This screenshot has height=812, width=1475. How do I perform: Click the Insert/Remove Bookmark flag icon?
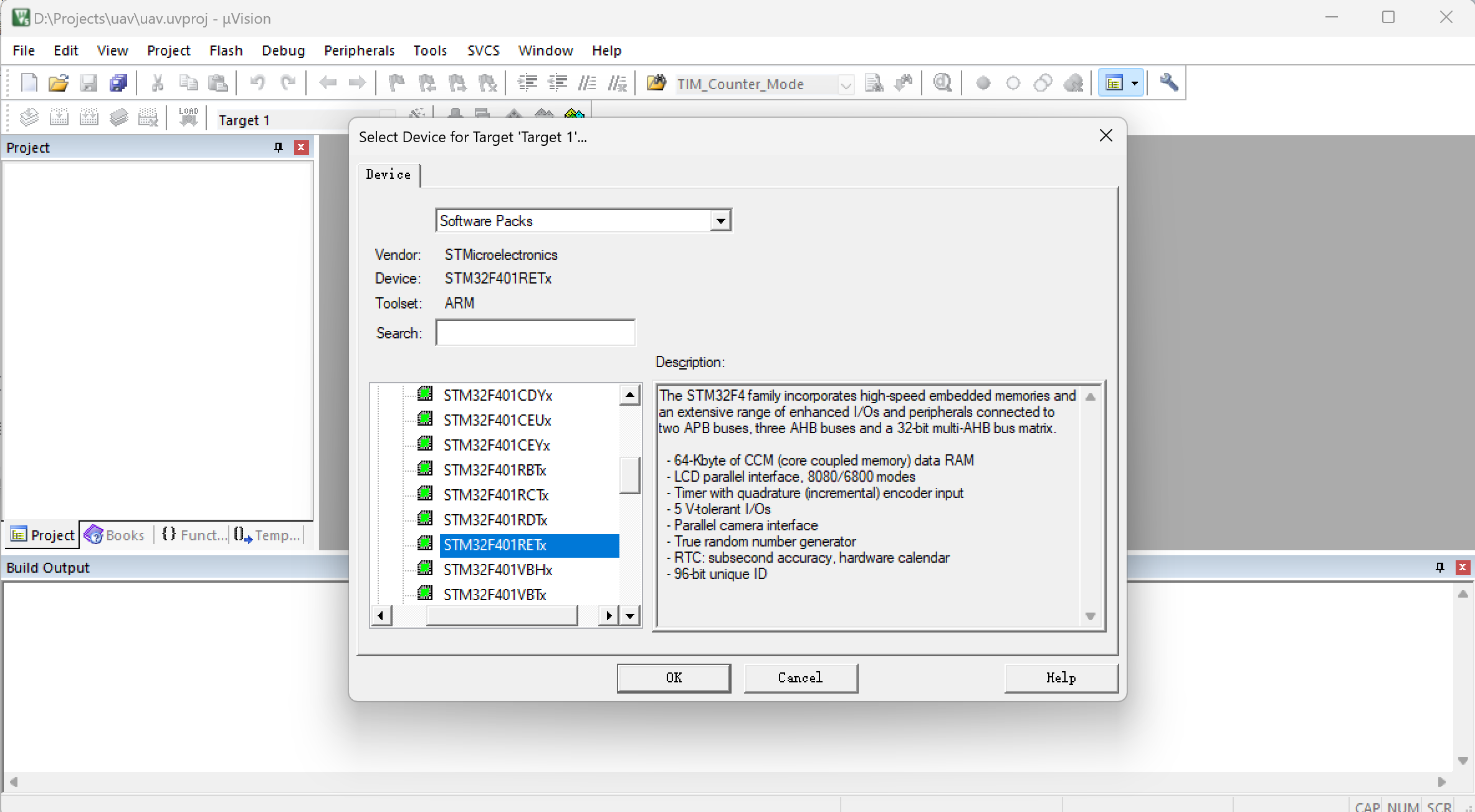396,83
